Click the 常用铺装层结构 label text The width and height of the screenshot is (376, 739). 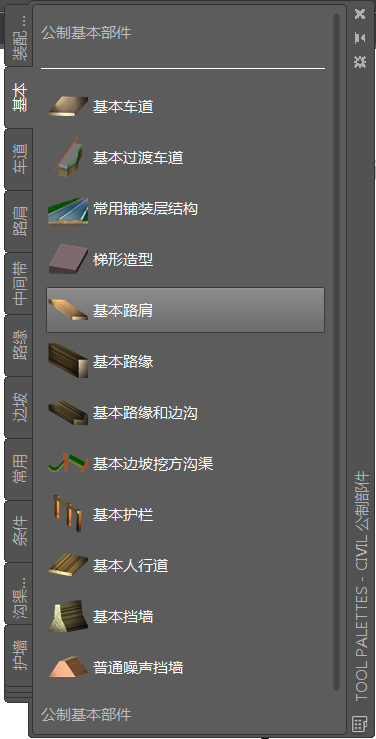(145, 208)
